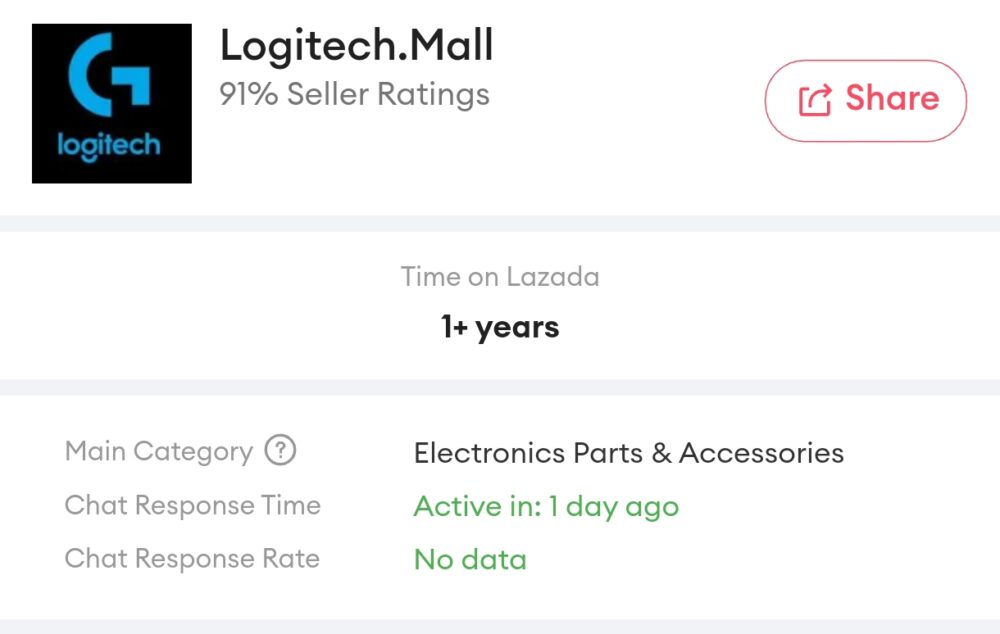This screenshot has height=634, width=1000.
Task: Click the Main Category label
Action: [x=158, y=452]
